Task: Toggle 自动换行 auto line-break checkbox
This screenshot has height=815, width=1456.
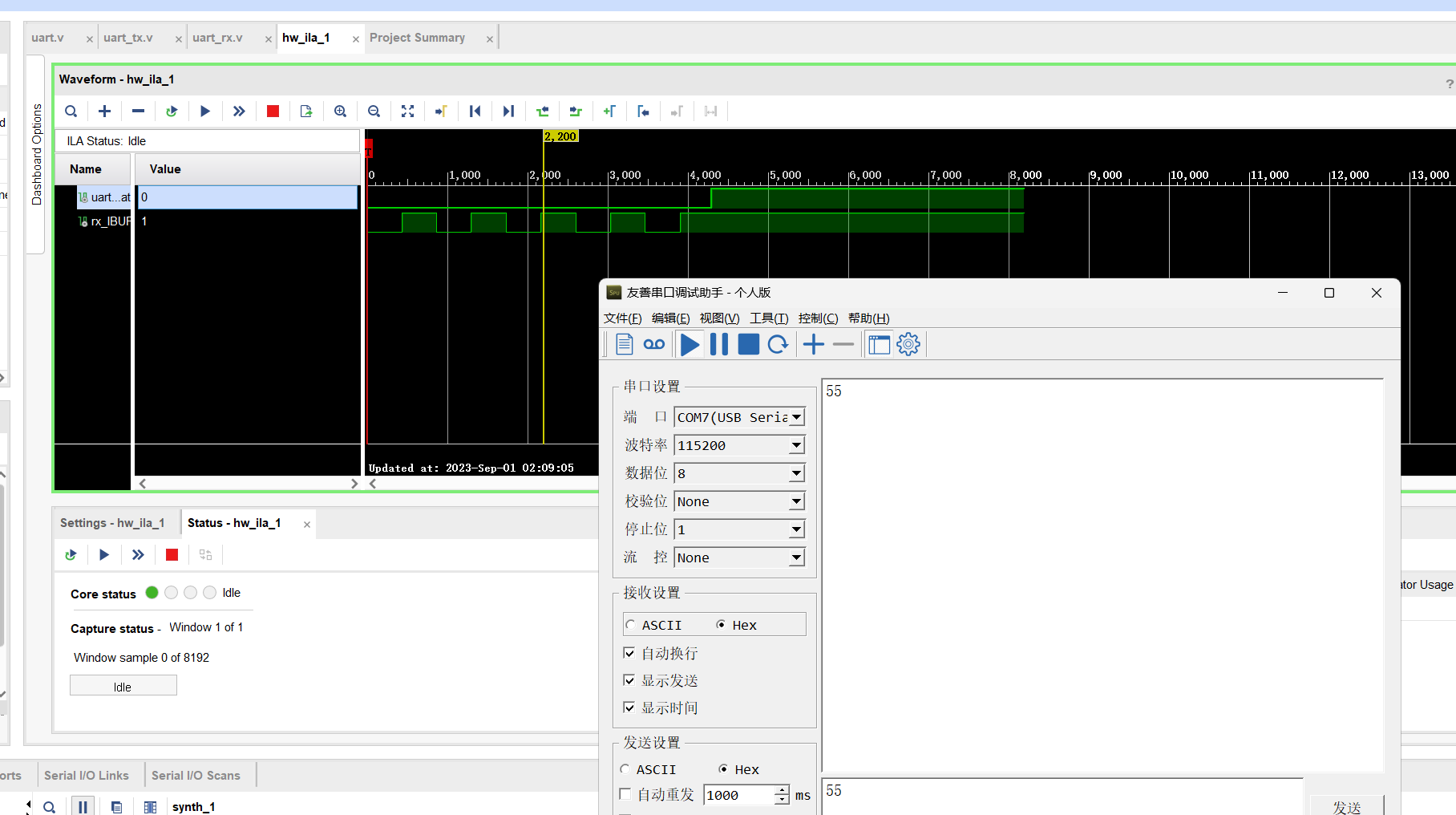Action: tap(629, 653)
